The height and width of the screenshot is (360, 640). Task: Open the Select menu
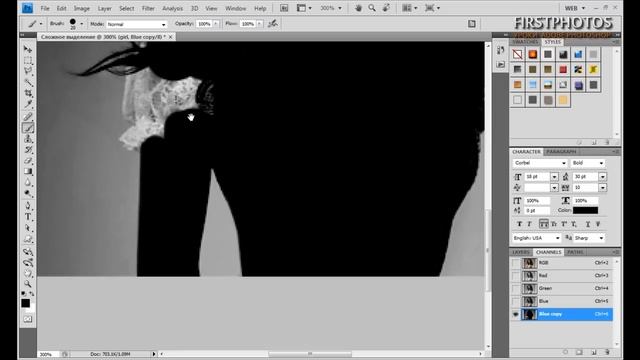[127, 8]
